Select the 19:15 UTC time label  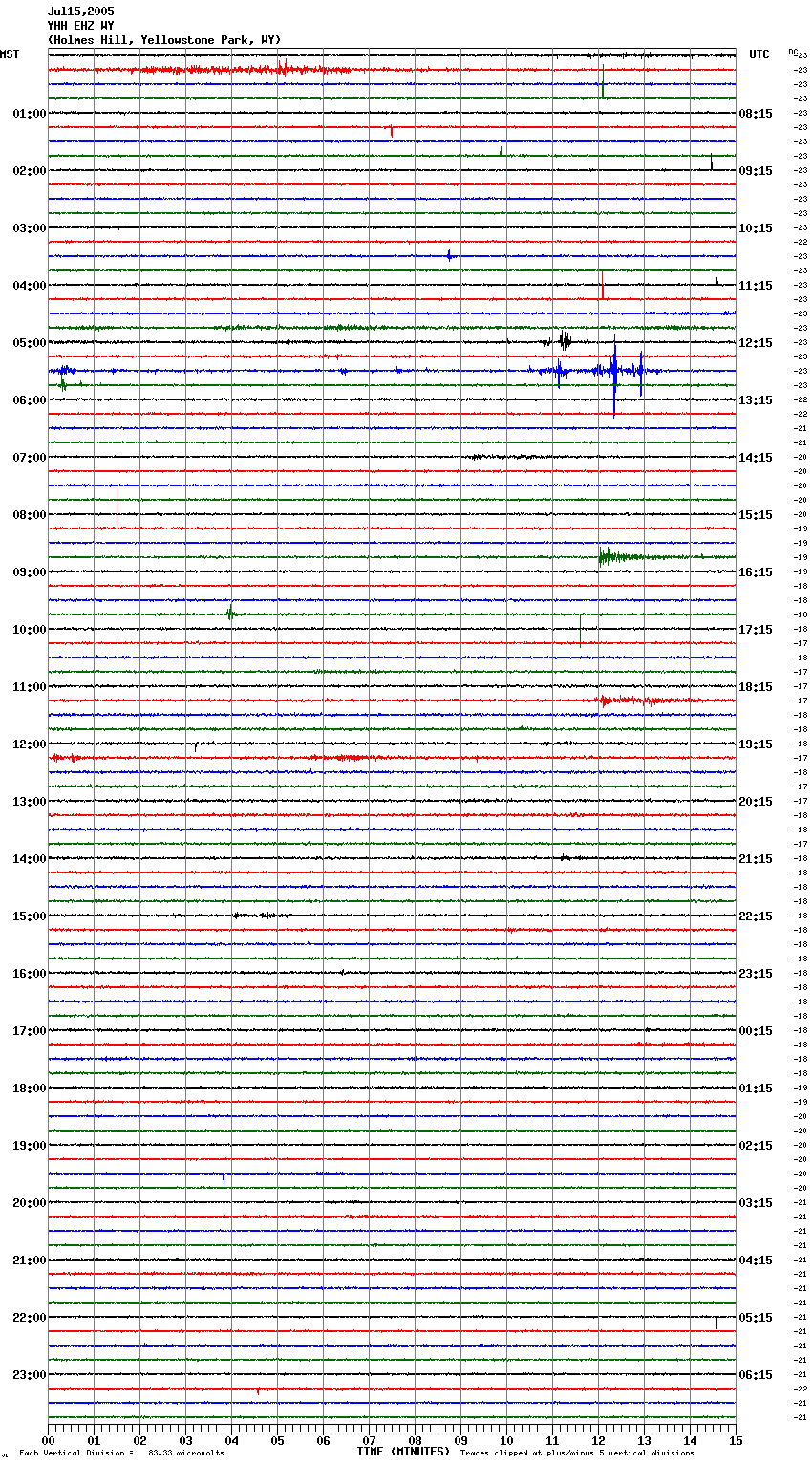(x=756, y=744)
